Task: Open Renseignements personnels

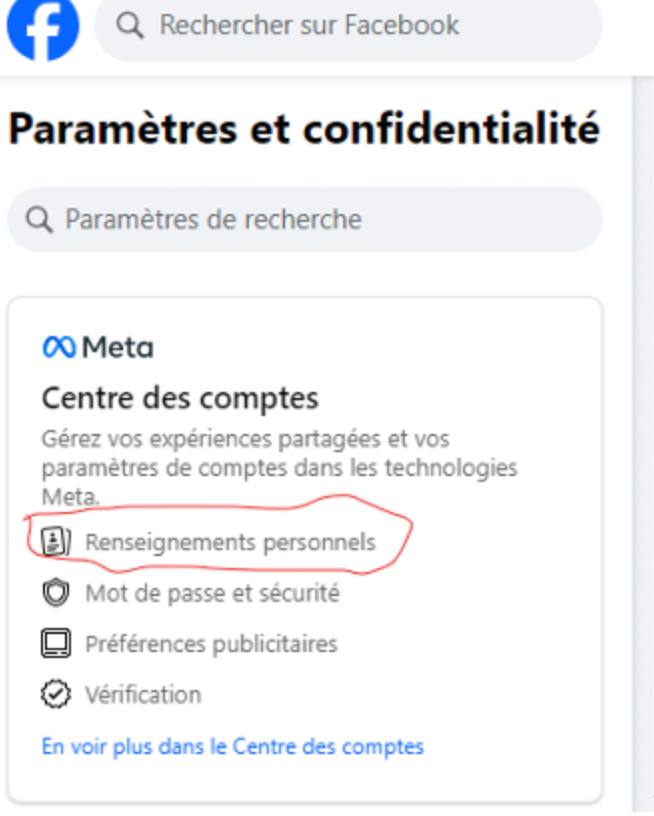Action: coord(230,542)
